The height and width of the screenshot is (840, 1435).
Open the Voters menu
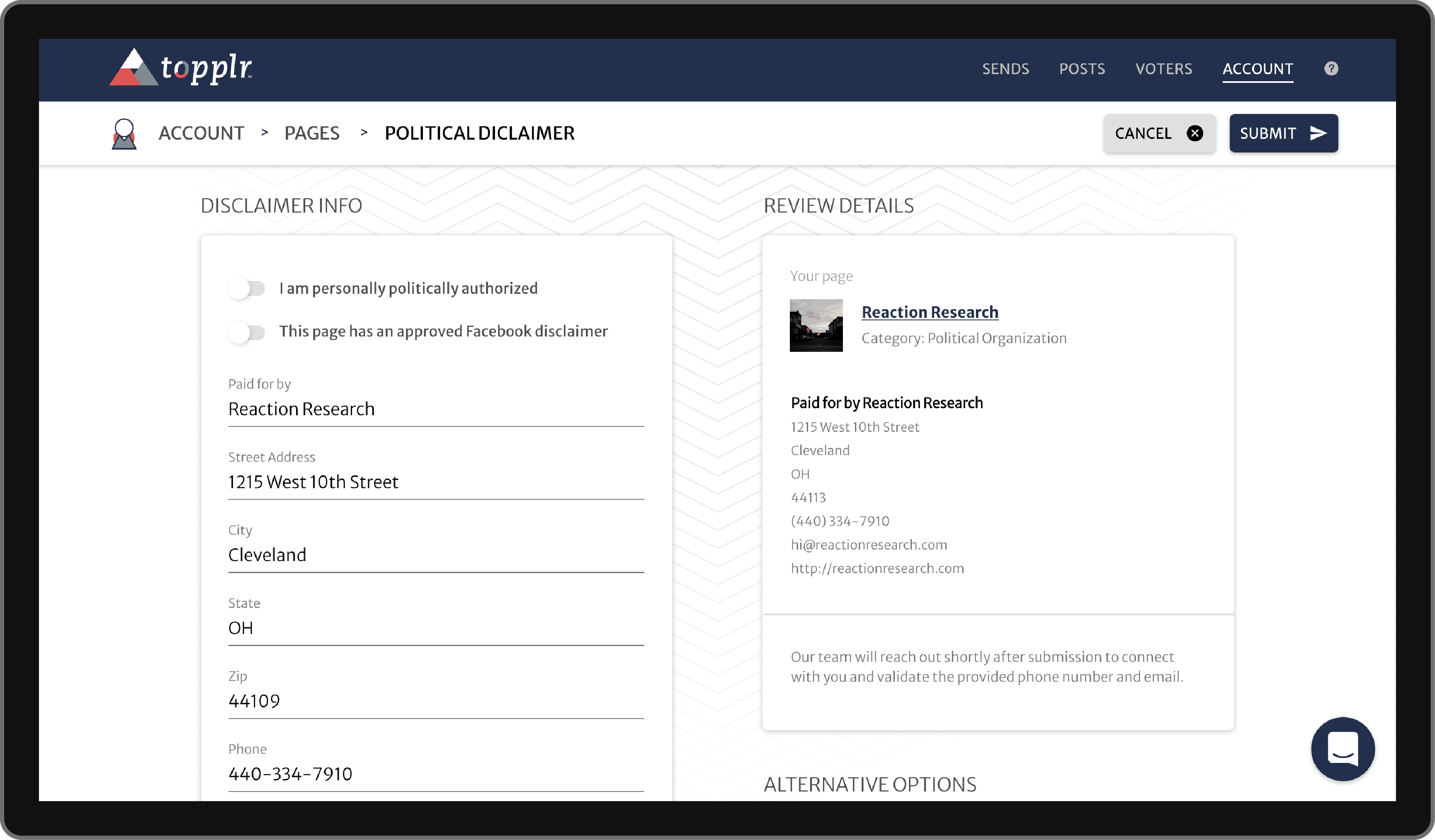coord(1164,69)
